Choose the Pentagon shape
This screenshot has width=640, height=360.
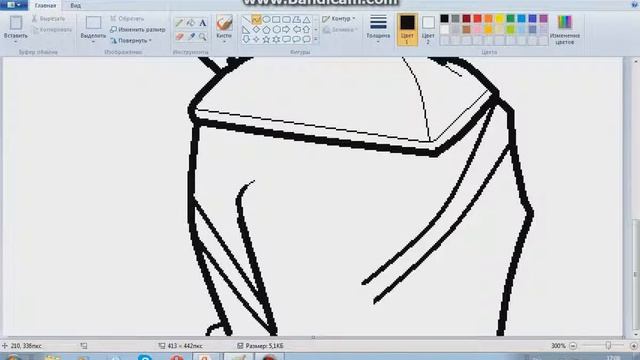pyautogui.click(x=267, y=29)
